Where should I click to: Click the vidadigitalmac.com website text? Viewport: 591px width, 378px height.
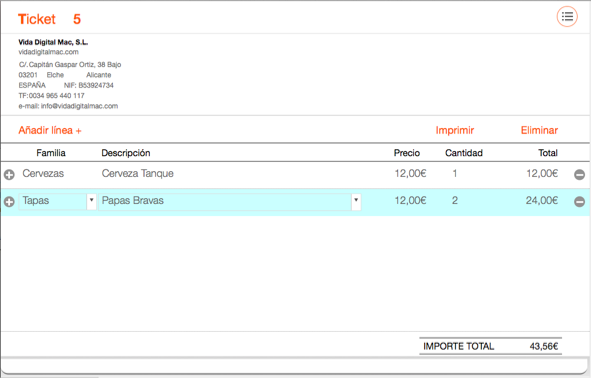click(x=48, y=52)
